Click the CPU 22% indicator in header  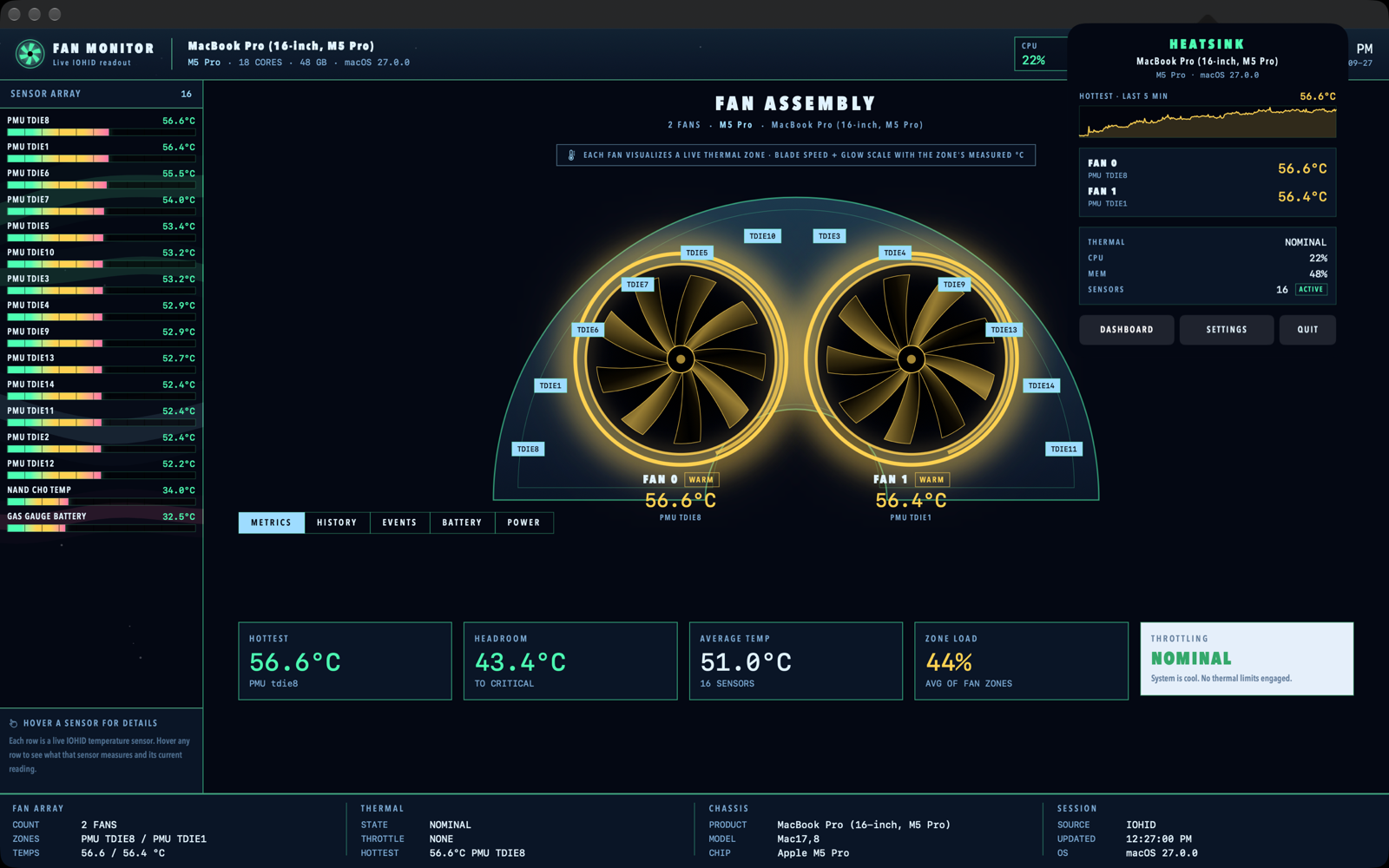pos(1041,54)
